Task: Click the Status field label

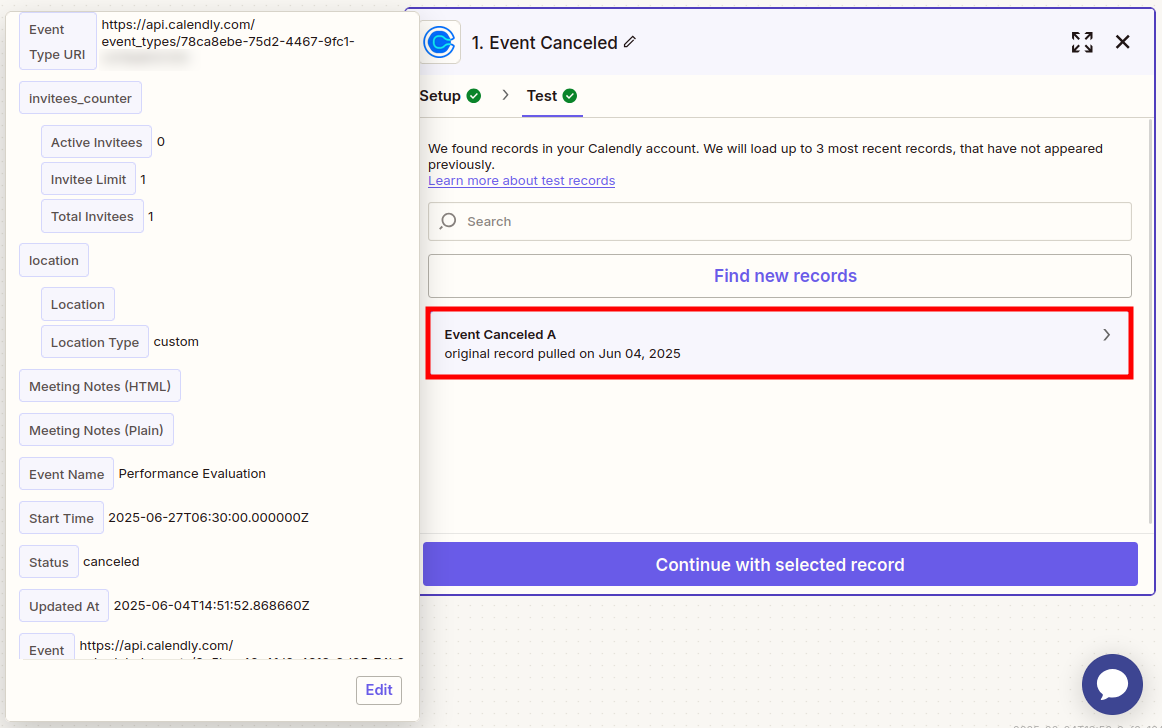Action: [x=48, y=562]
